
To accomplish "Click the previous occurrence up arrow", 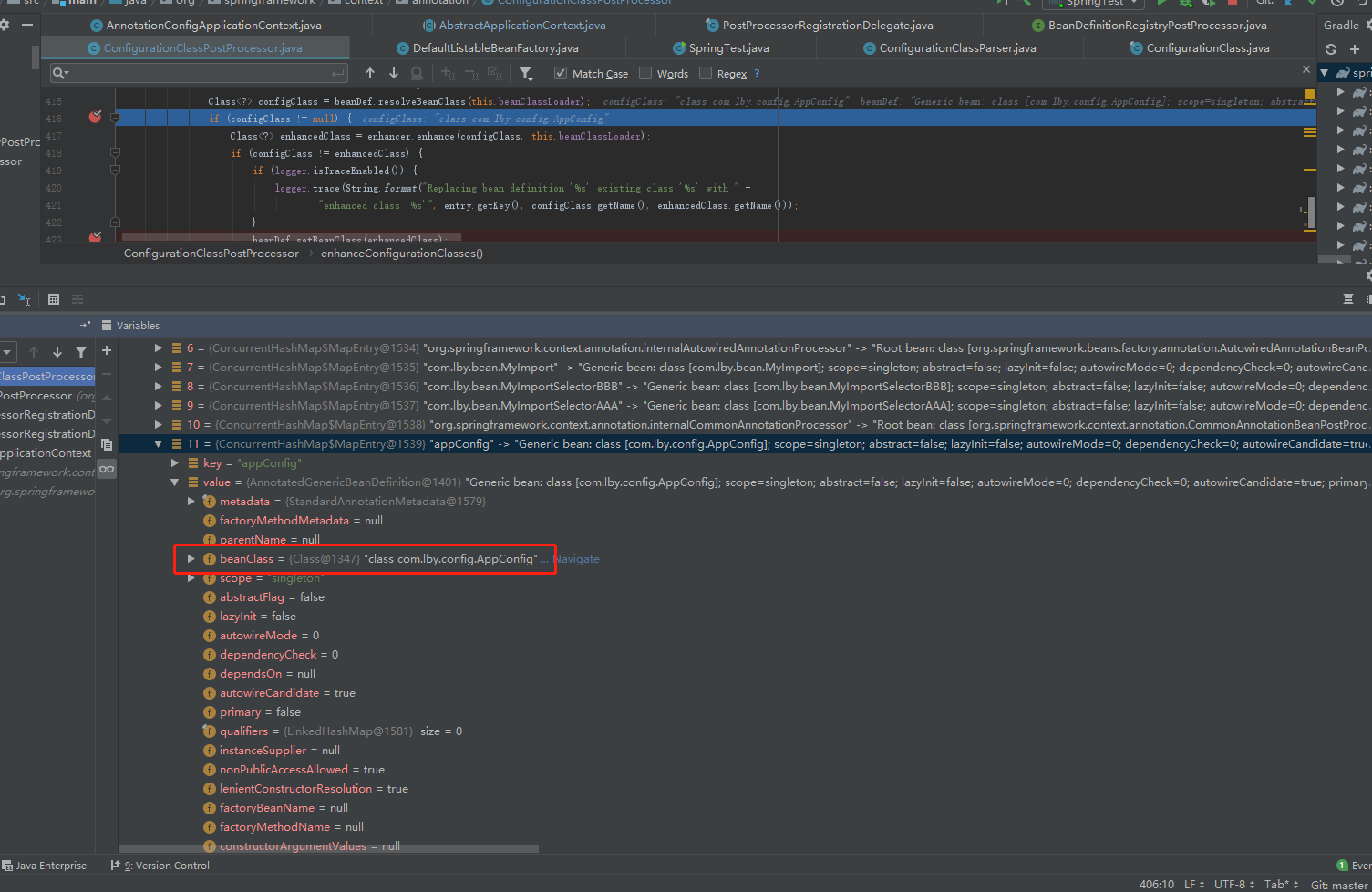I will (370, 73).
